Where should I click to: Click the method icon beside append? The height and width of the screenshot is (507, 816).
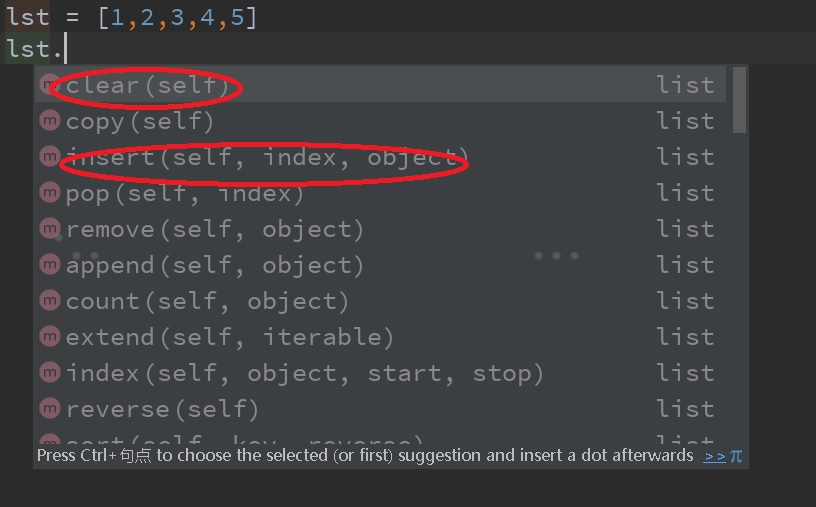pyautogui.click(x=49, y=265)
